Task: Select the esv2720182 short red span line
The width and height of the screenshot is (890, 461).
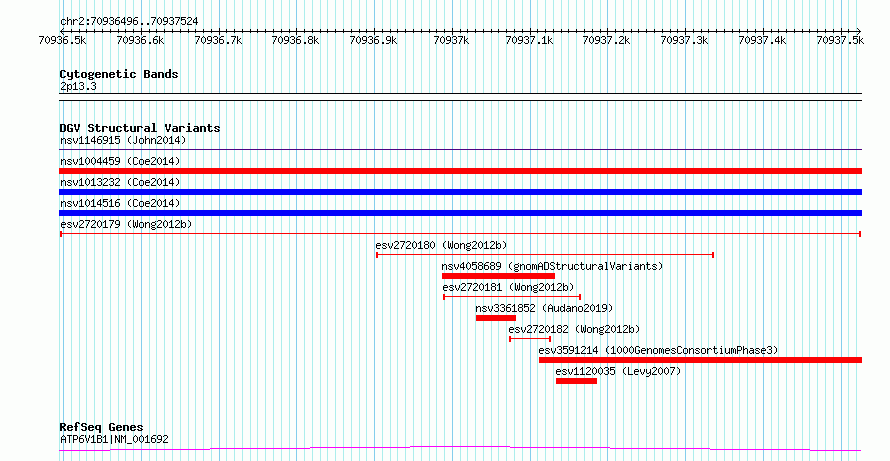Action: click(x=530, y=339)
